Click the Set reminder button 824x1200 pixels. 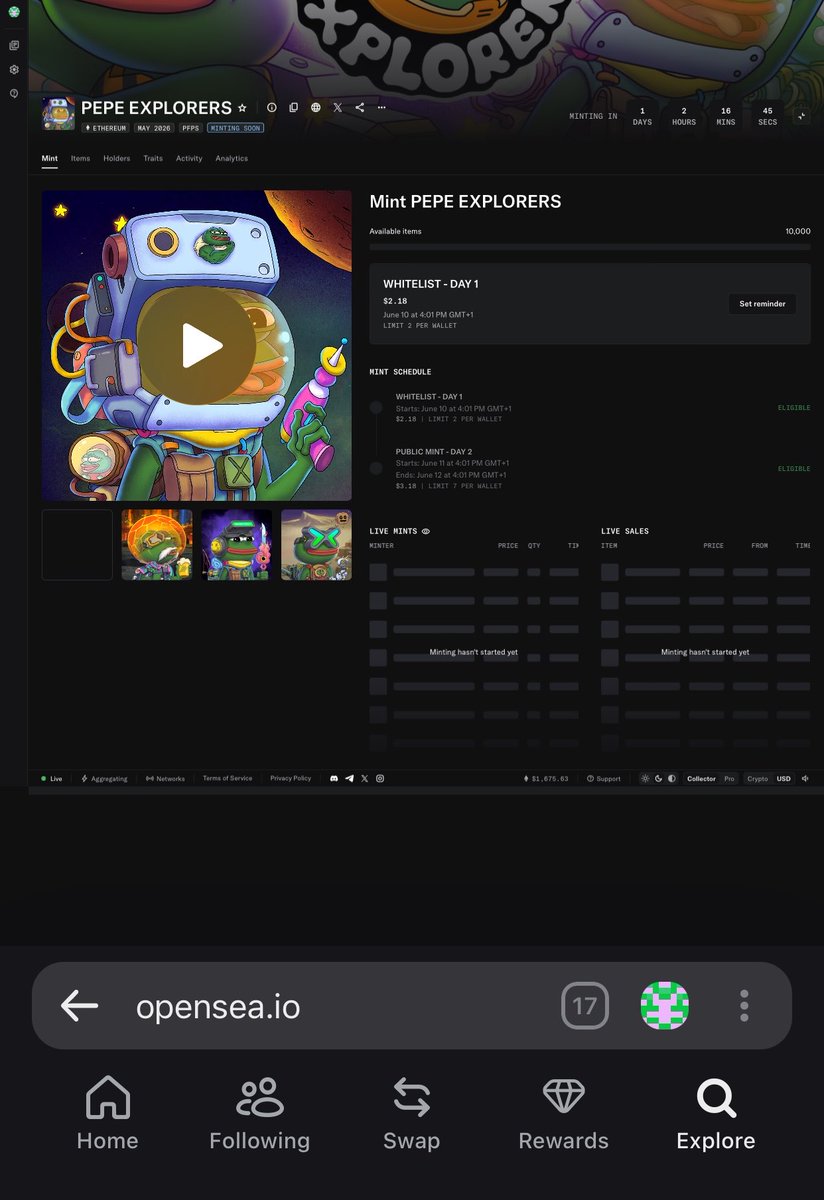tap(762, 304)
